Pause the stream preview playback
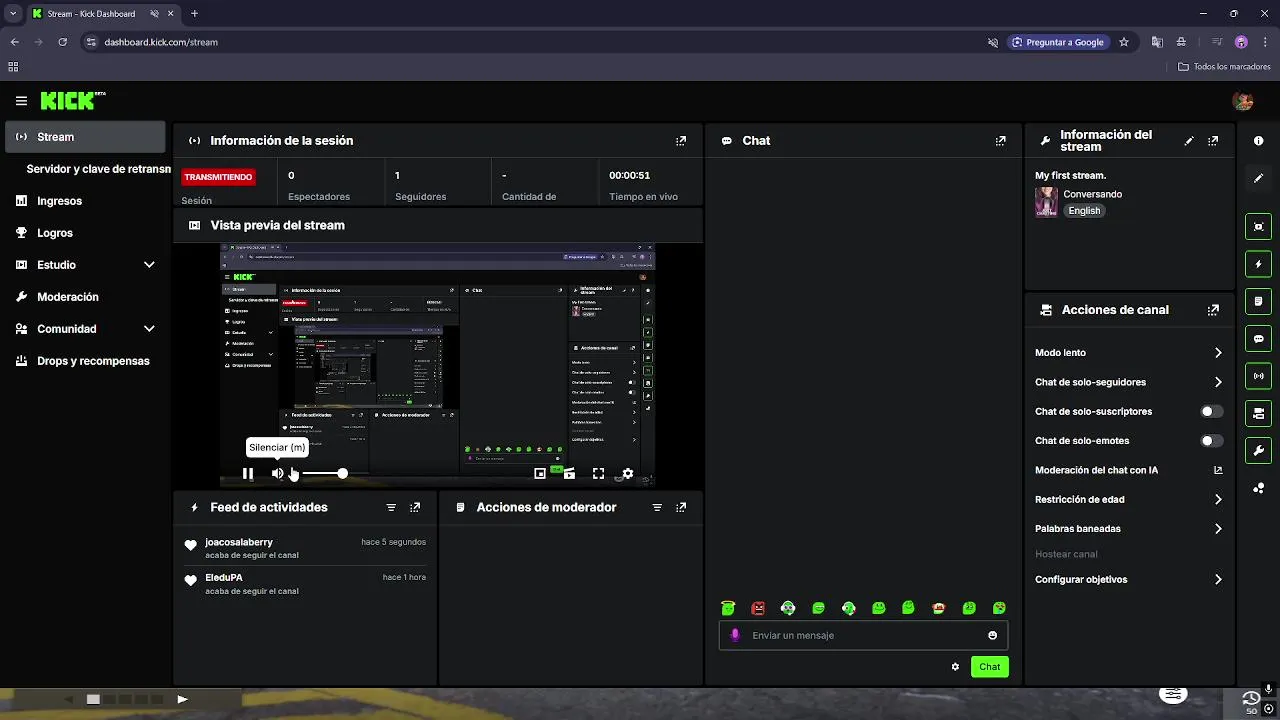The height and width of the screenshot is (720, 1280). coord(248,474)
